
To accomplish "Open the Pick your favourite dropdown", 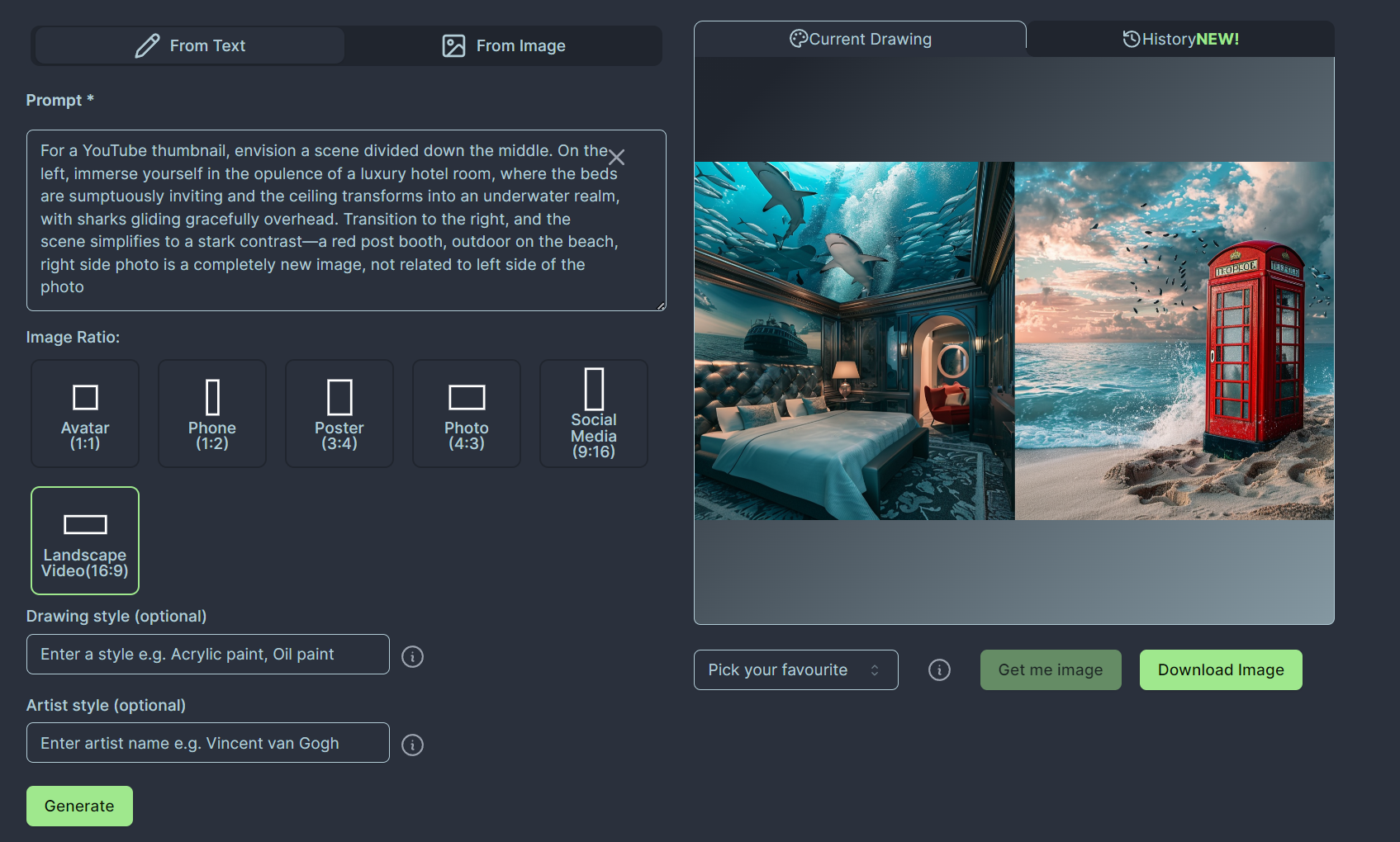I will coord(795,669).
